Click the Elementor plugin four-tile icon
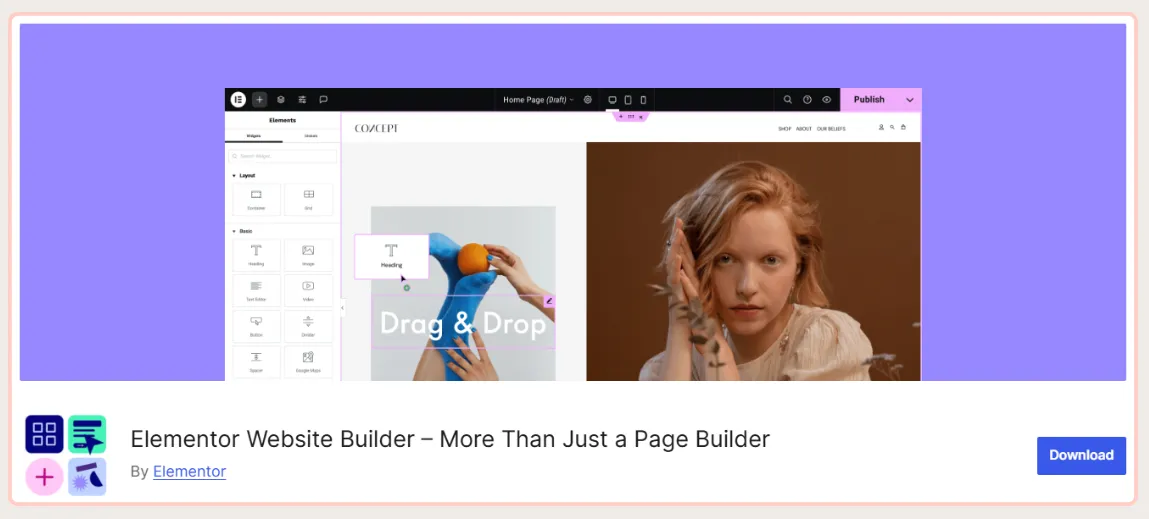 66,455
